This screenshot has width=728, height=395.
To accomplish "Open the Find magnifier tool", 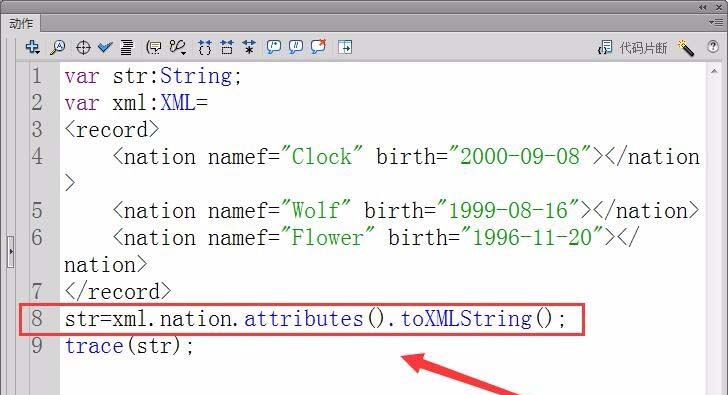I will pyautogui.click(x=58, y=47).
